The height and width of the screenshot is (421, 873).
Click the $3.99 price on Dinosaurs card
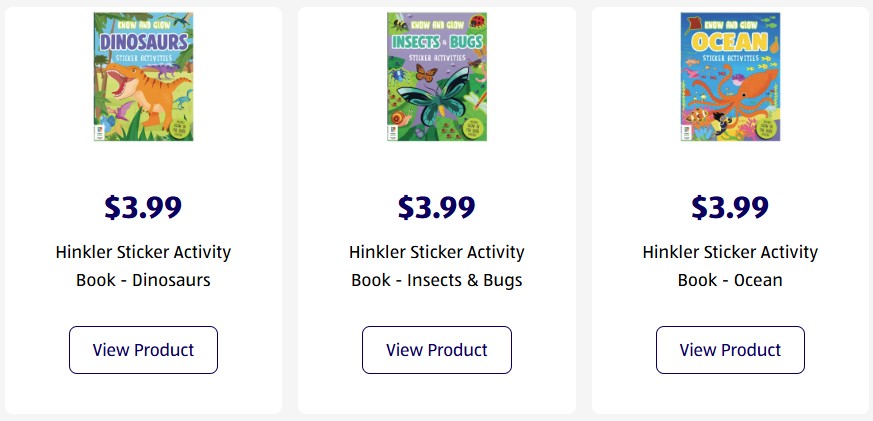click(x=143, y=207)
